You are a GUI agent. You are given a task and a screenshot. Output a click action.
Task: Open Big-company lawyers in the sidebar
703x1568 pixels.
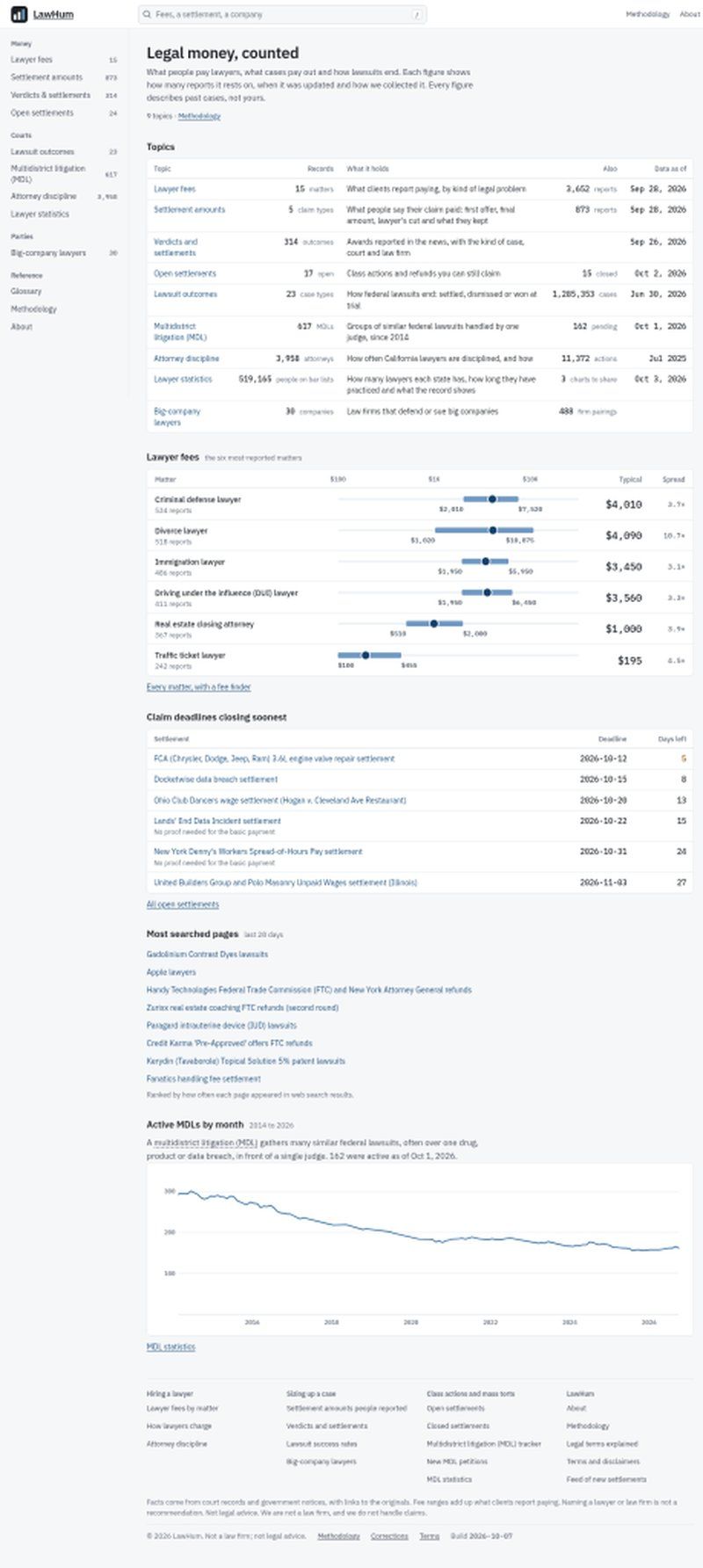(x=48, y=253)
